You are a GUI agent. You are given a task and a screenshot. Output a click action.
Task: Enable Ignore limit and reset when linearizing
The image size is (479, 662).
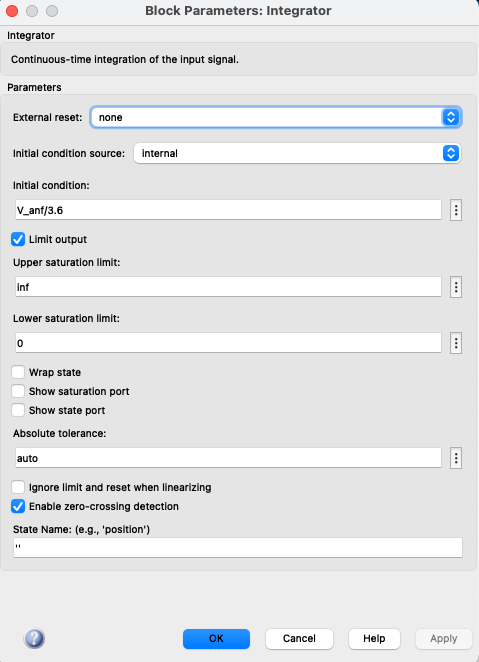[18, 487]
